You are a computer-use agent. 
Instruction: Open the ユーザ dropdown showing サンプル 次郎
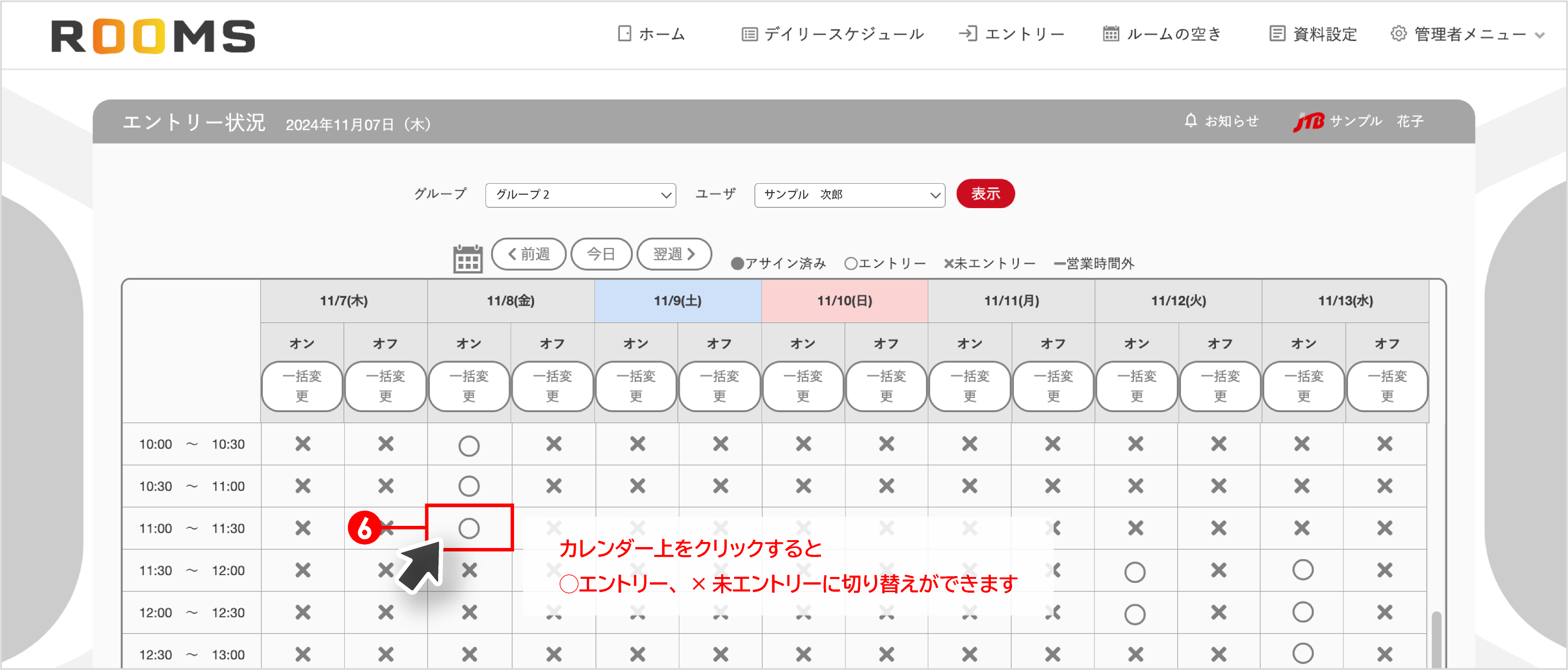point(849,195)
